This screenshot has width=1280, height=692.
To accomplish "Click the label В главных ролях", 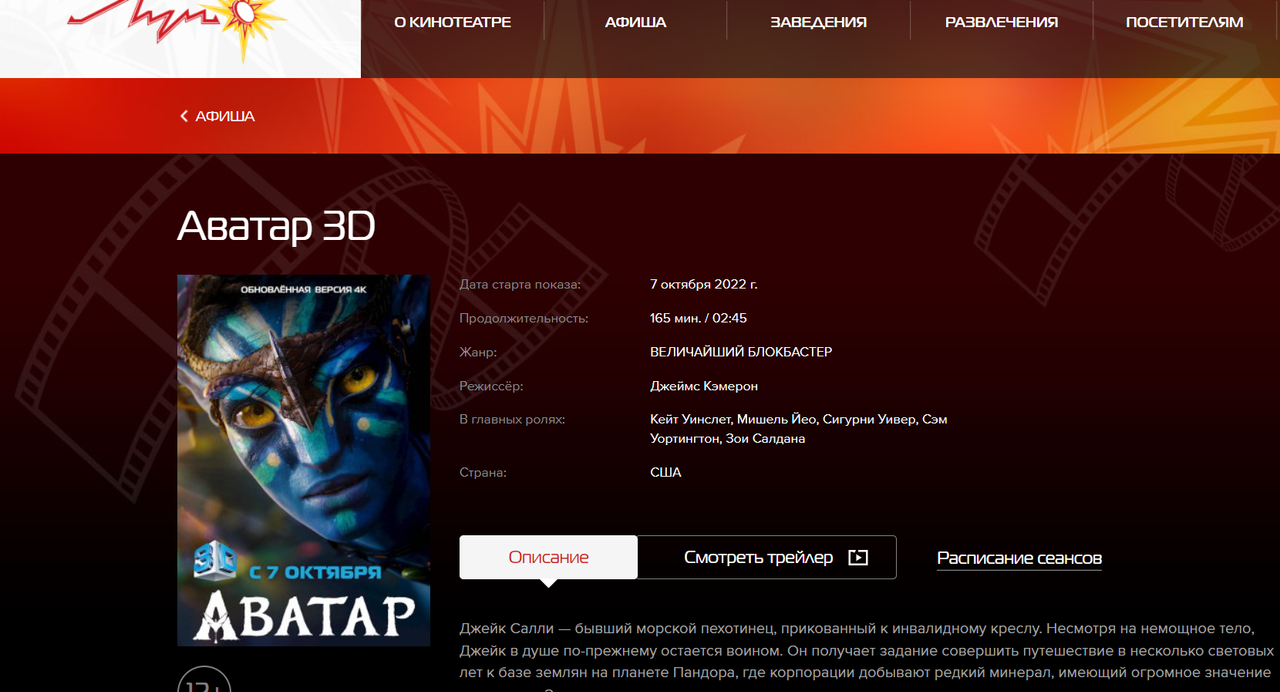I will tap(512, 419).
